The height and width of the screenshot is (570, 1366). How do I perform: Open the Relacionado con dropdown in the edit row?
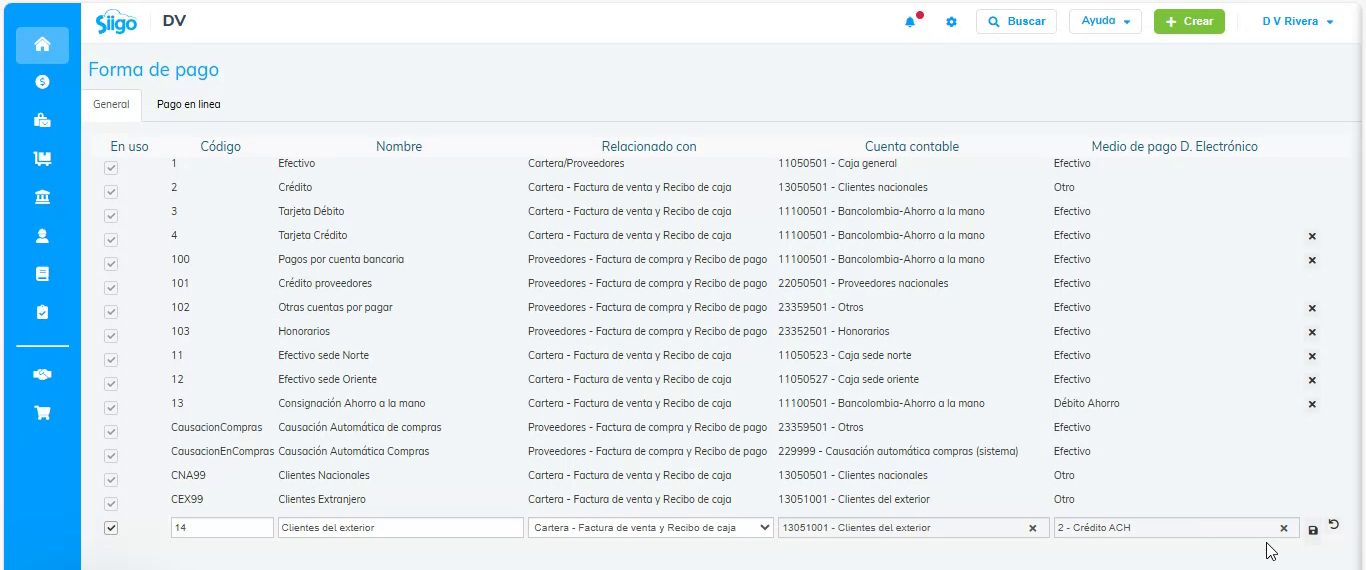tap(651, 527)
